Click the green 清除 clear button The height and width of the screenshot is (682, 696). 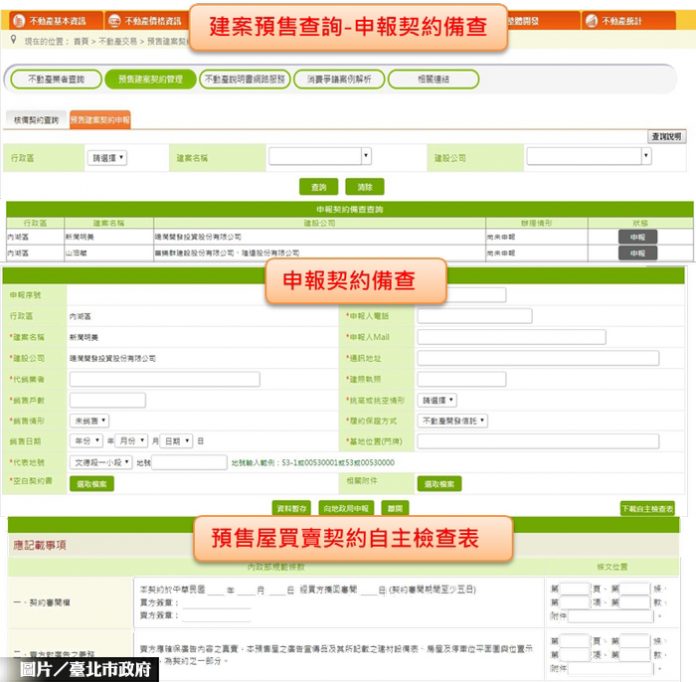point(365,187)
